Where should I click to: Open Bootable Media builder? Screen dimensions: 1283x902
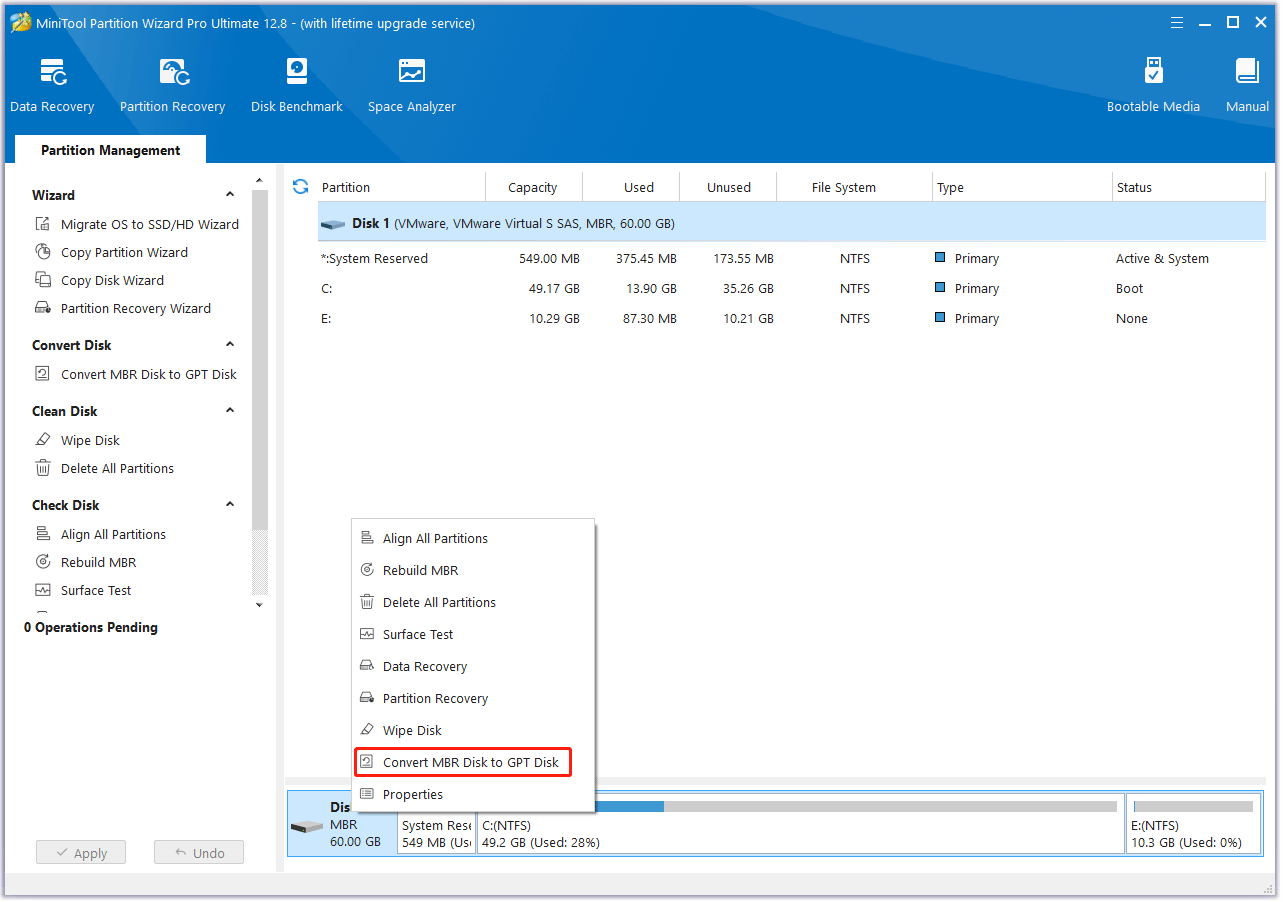[1153, 86]
